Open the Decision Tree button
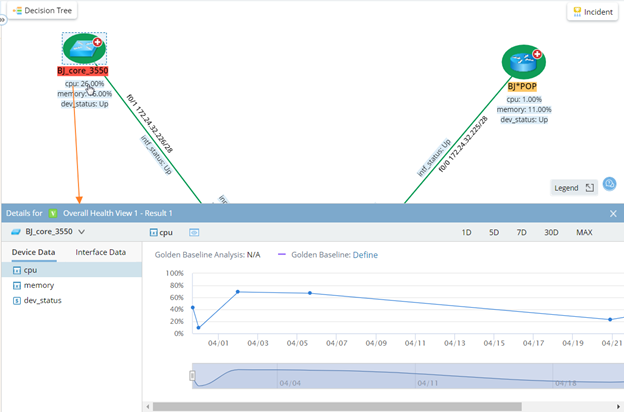This screenshot has width=624, height=412. coord(42,10)
